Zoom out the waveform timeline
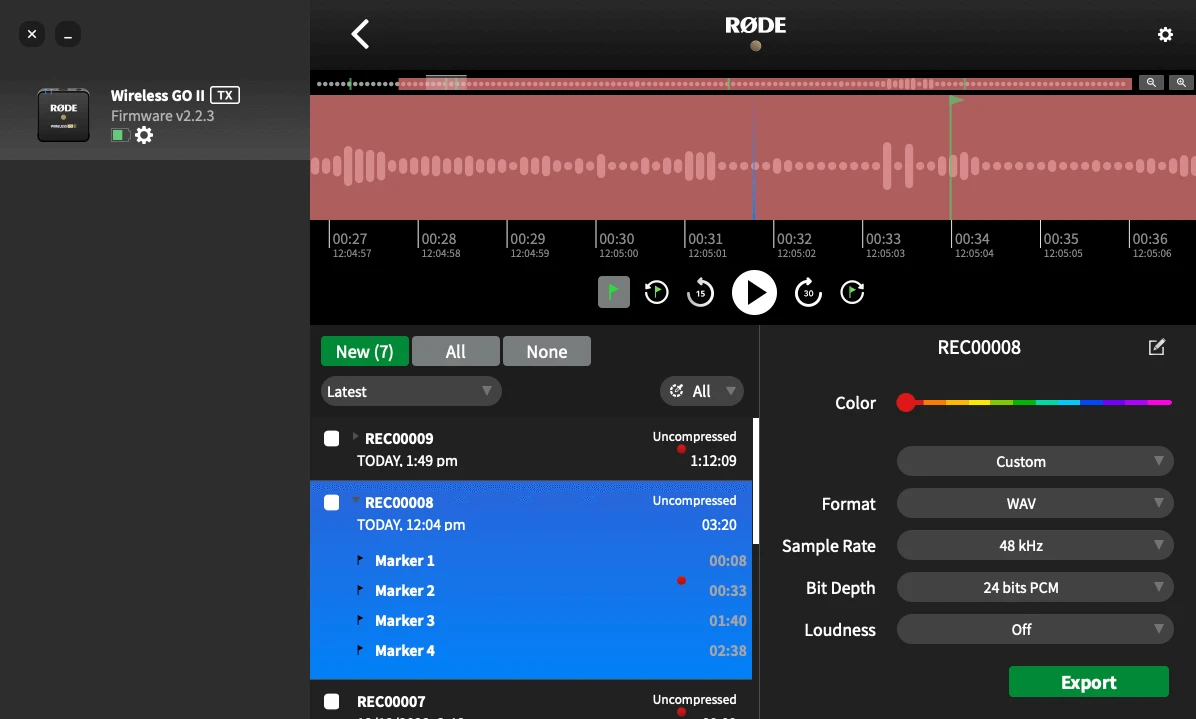 tap(1150, 82)
